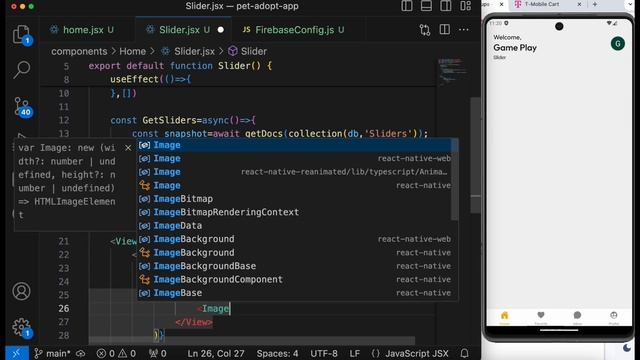Image resolution: width=640 pixels, height=360 pixels.
Task: Toggle bottom panel layout icon
Action: click(x=426, y=6)
